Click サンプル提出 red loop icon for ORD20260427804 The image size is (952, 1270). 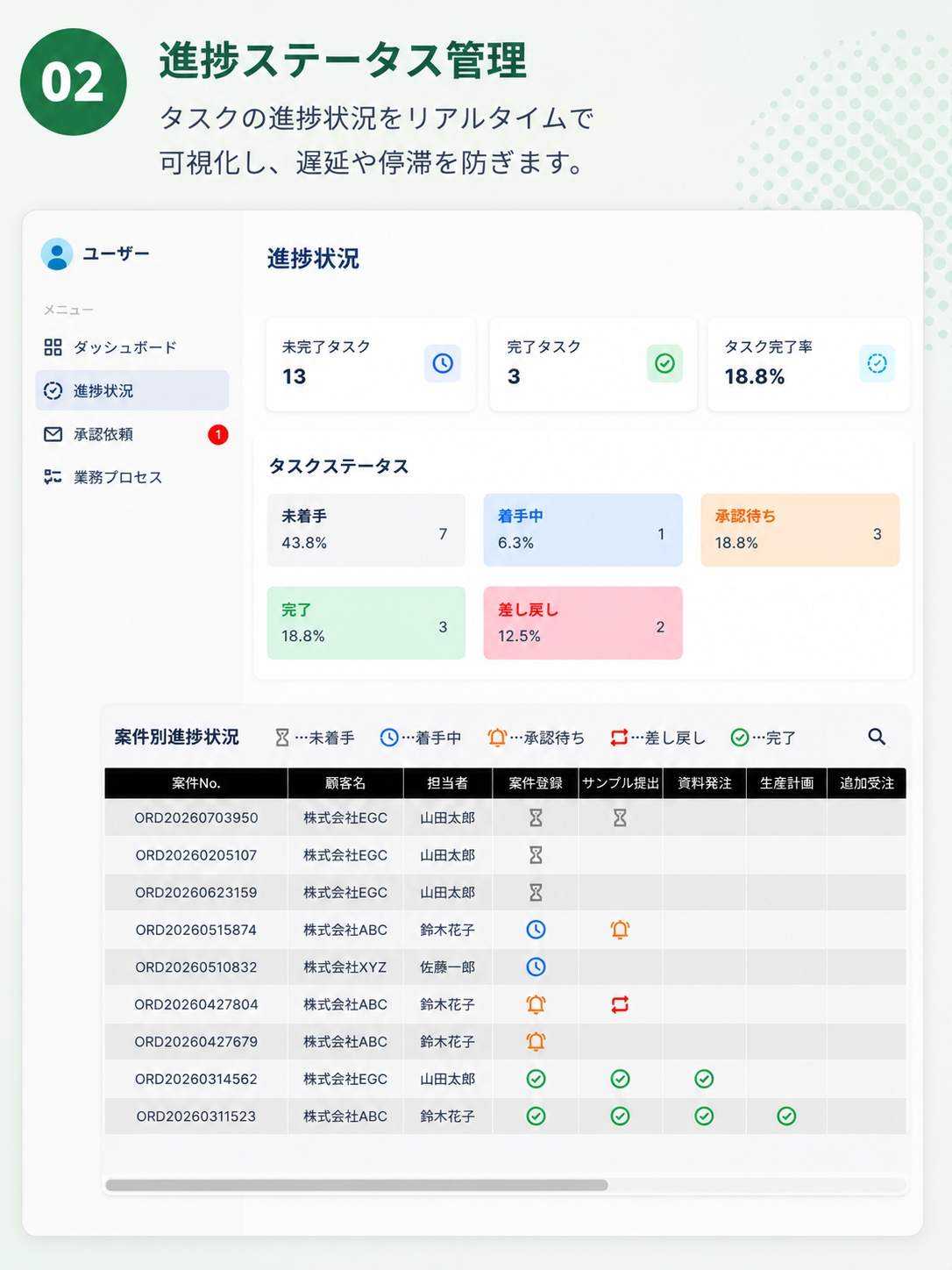tap(620, 1004)
